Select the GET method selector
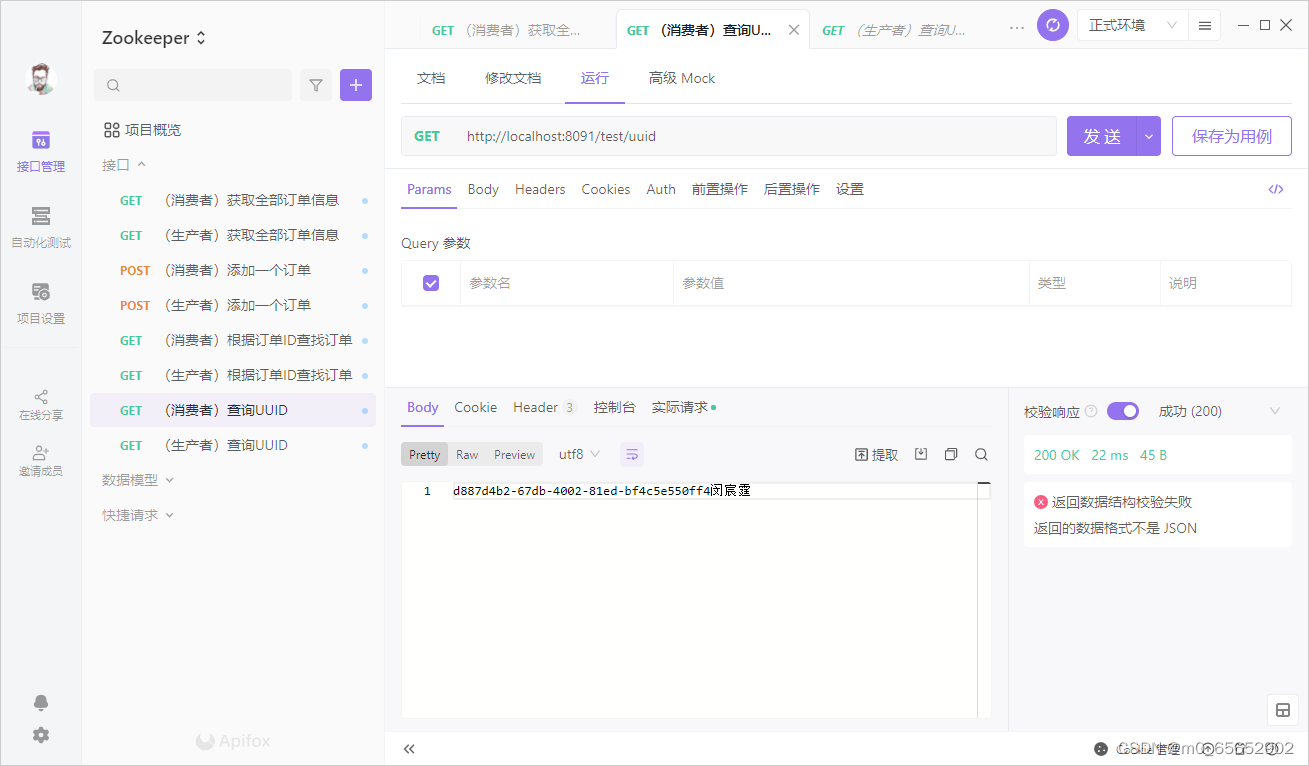 pyautogui.click(x=427, y=136)
